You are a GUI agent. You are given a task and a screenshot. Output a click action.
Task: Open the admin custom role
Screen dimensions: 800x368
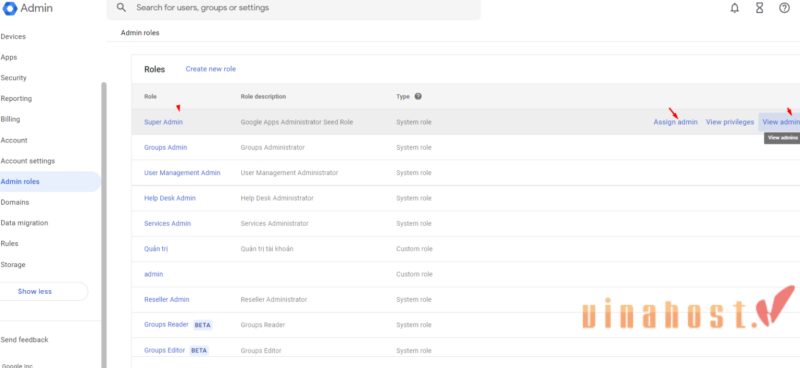[x=154, y=274]
